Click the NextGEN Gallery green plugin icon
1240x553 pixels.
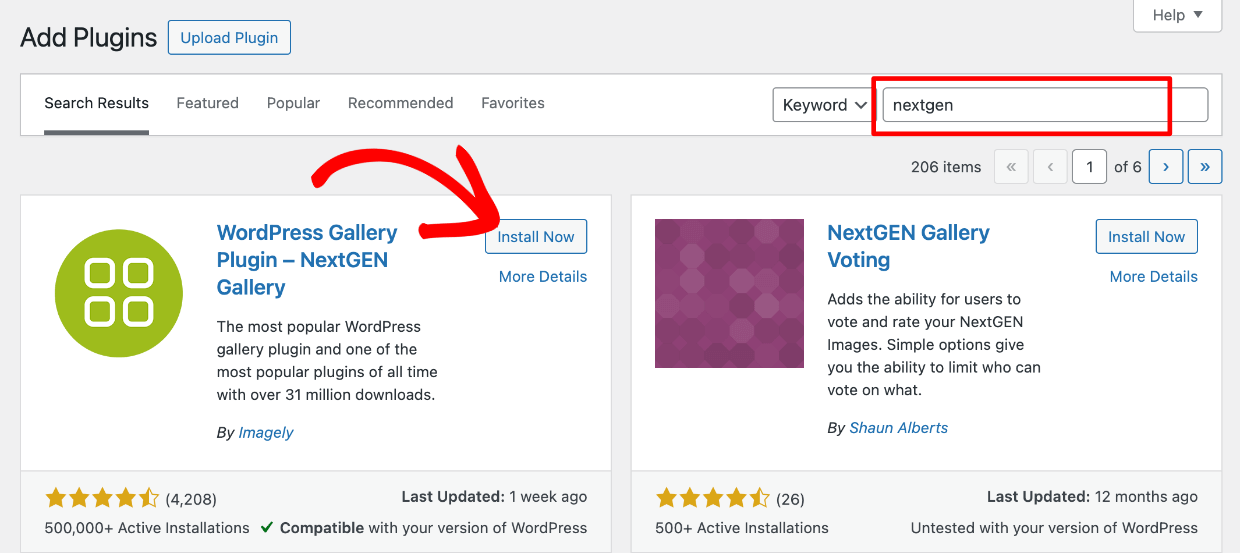(x=119, y=294)
